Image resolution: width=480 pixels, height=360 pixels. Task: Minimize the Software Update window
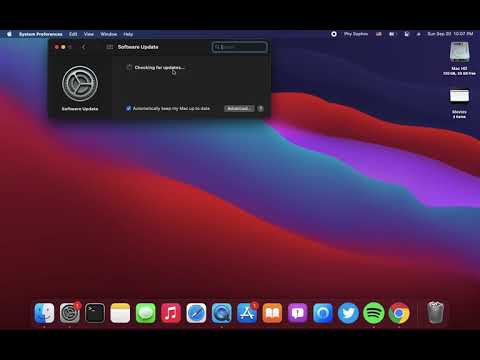click(63, 47)
